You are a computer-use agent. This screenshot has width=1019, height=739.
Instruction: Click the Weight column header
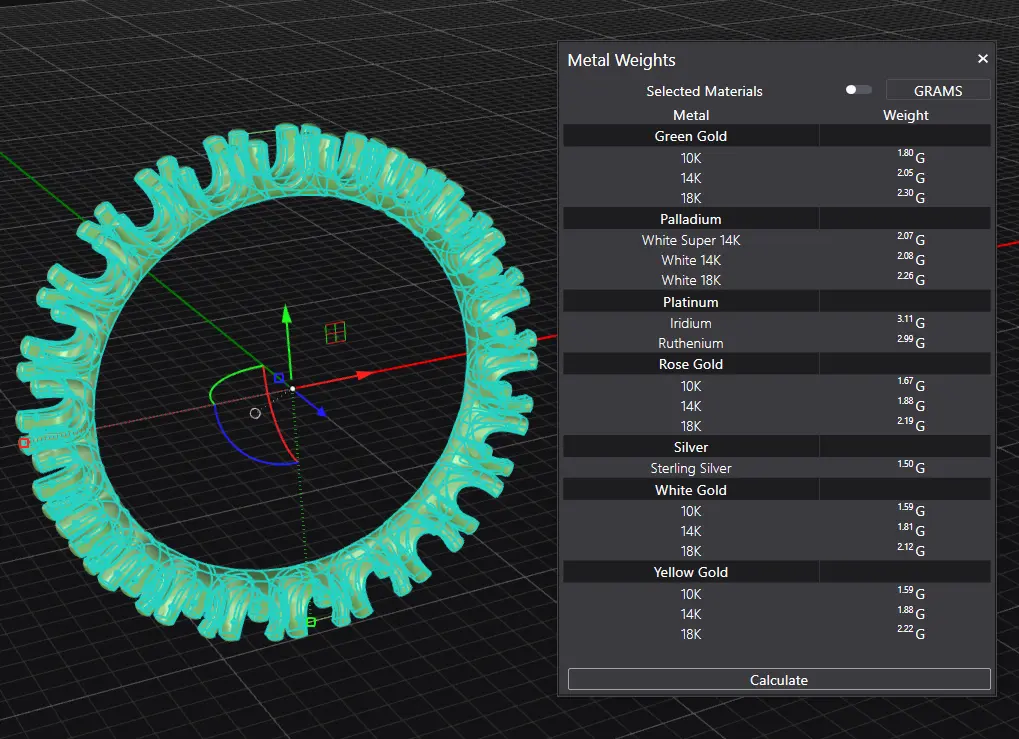pyautogui.click(x=905, y=115)
